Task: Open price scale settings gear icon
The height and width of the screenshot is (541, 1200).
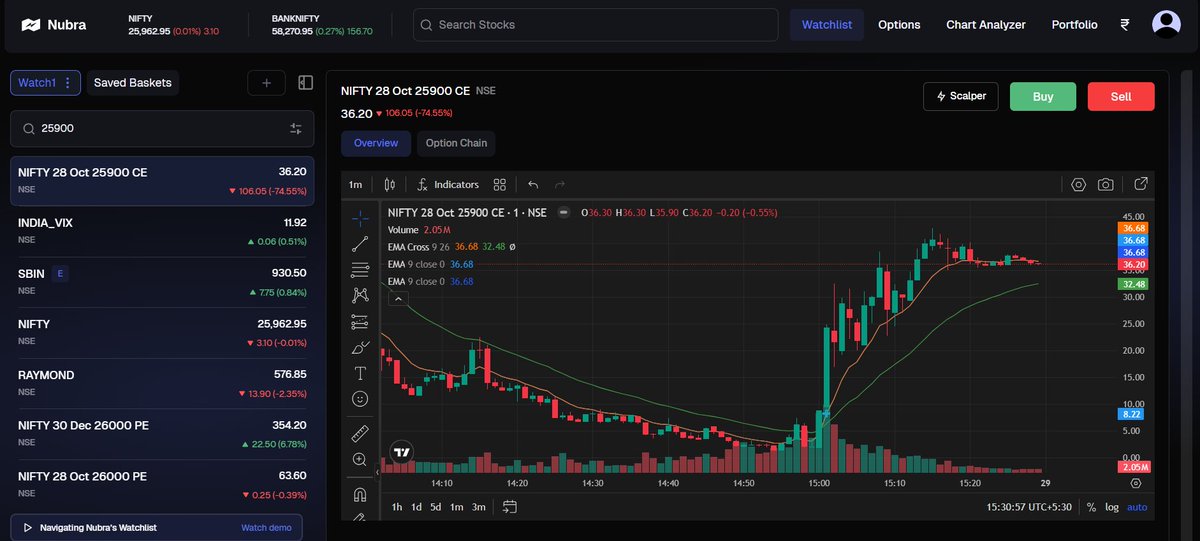Action: [1136, 482]
